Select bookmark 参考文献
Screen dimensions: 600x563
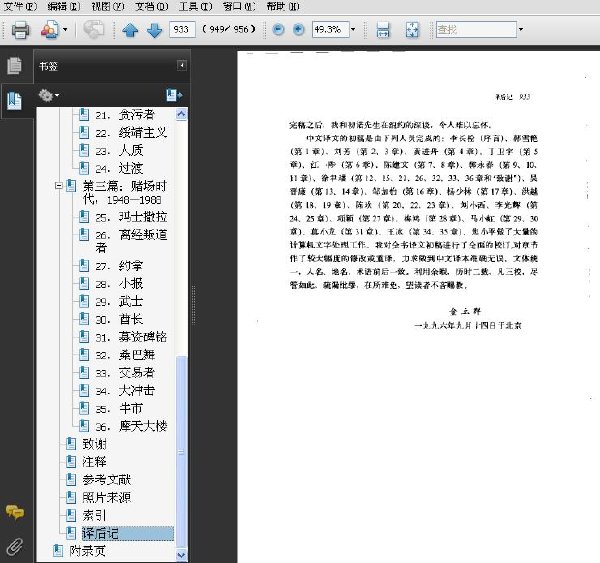(106, 480)
